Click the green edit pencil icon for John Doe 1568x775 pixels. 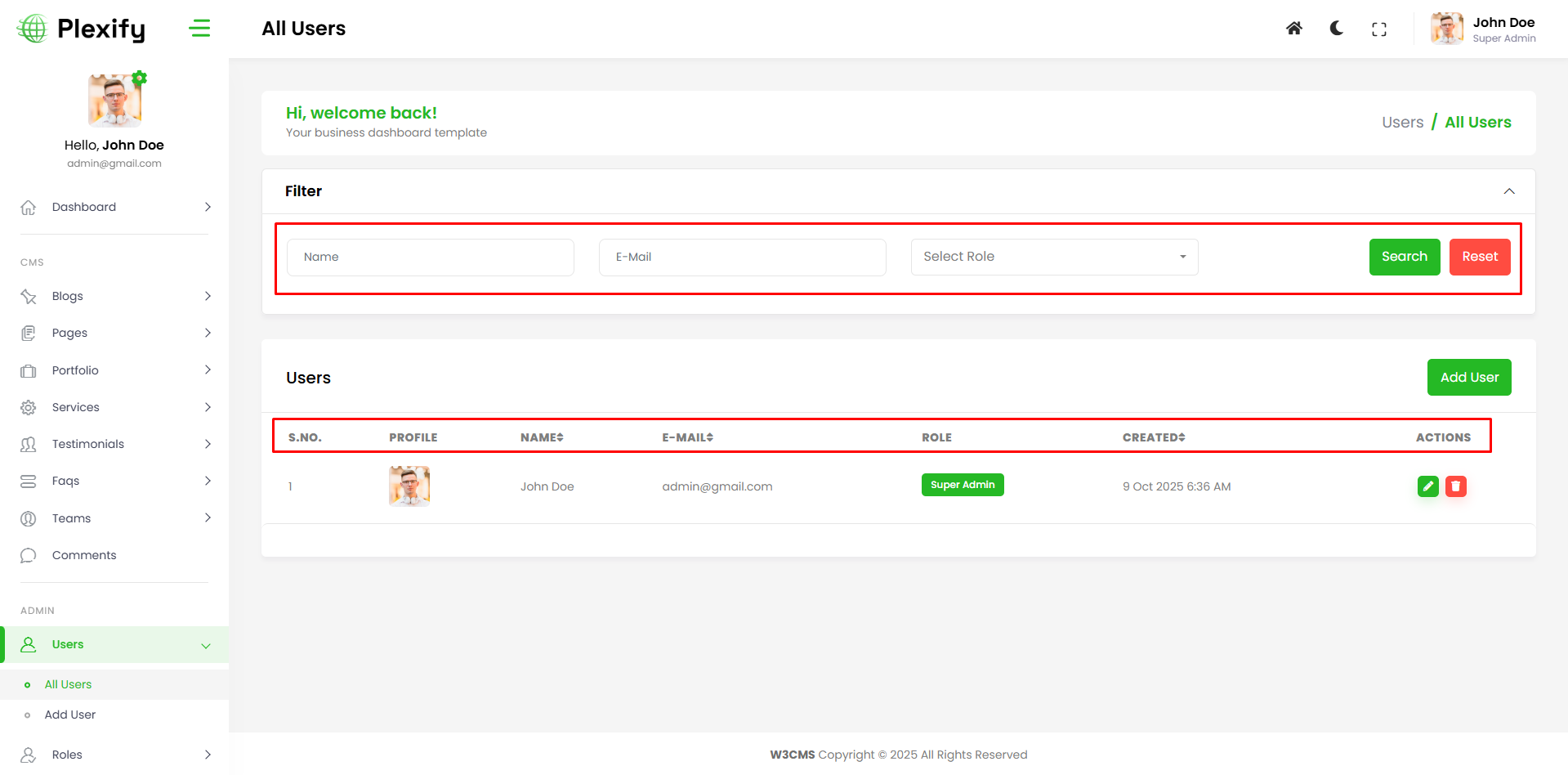pyautogui.click(x=1427, y=486)
